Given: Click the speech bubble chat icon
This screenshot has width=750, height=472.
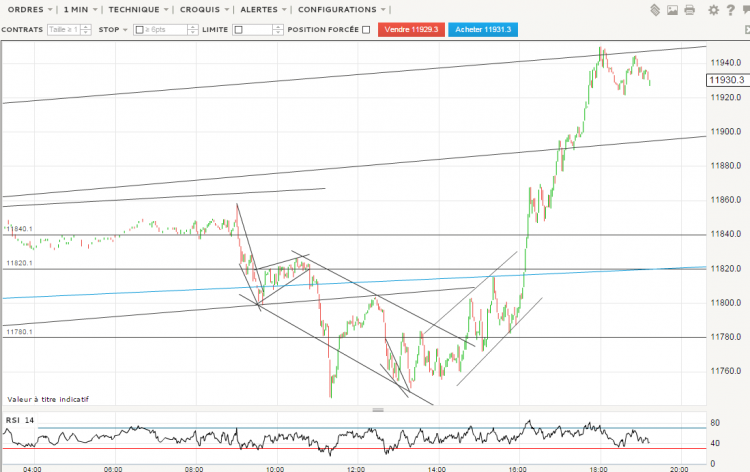Looking at the screenshot, I should pos(746,10).
